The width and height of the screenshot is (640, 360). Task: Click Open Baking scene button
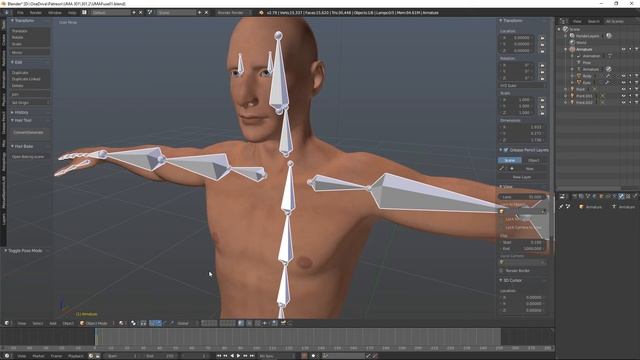pos(29,157)
